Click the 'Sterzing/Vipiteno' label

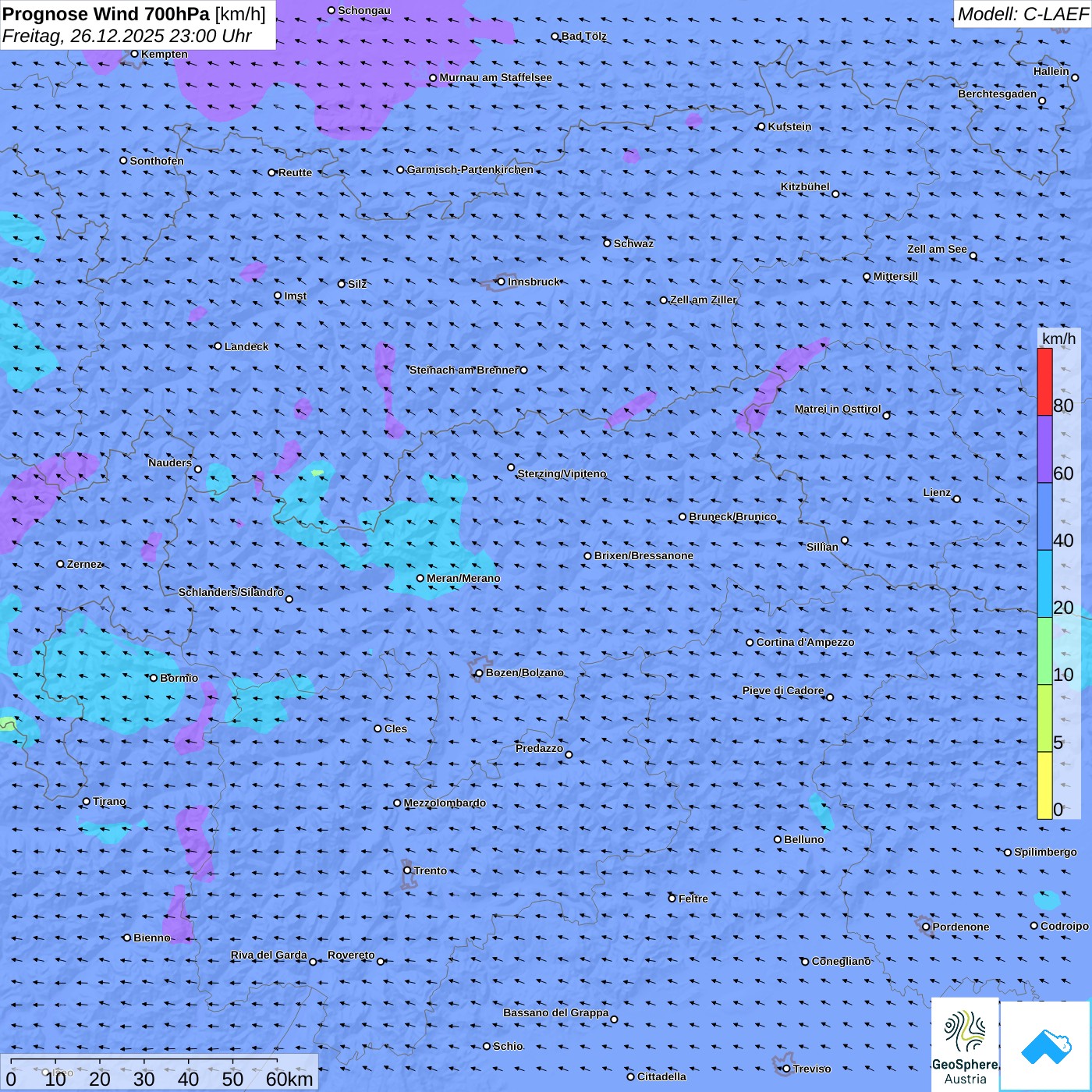pyautogui.click(x=562, y=473)
